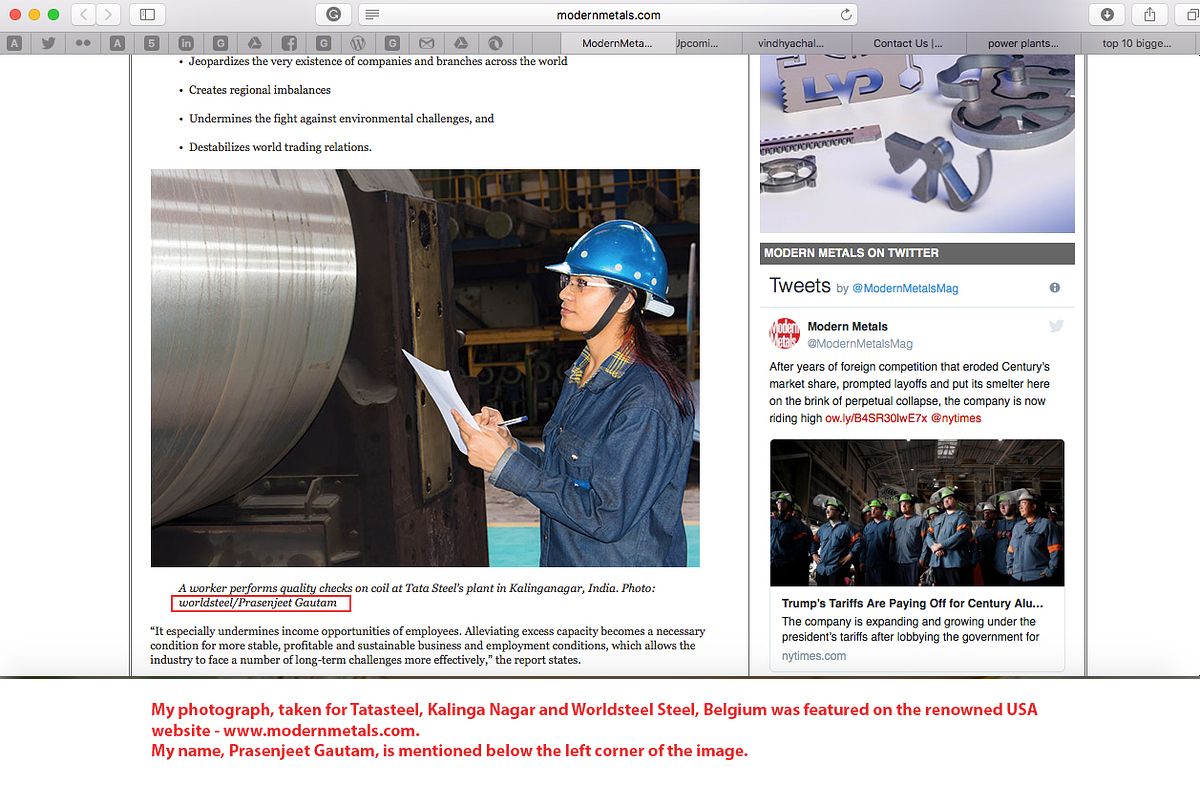Click the Twitter info icon beside Tweets
The height and width of the screenshot is (789, 1200).
[1054, 287]
